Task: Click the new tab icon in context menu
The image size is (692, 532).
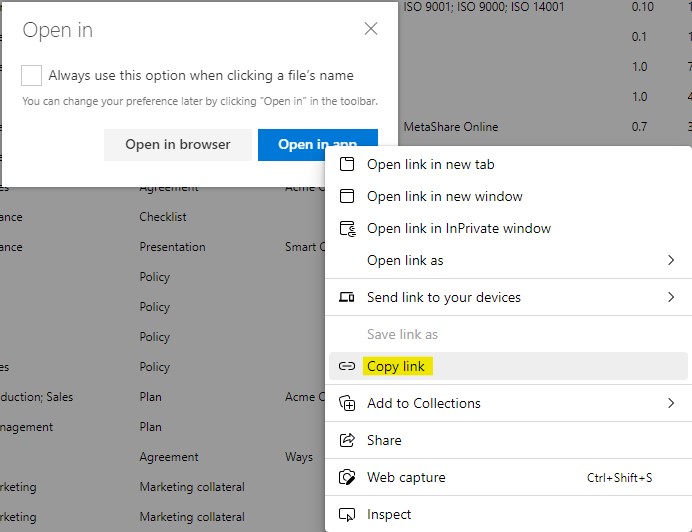Action: [x=348, y=164]
